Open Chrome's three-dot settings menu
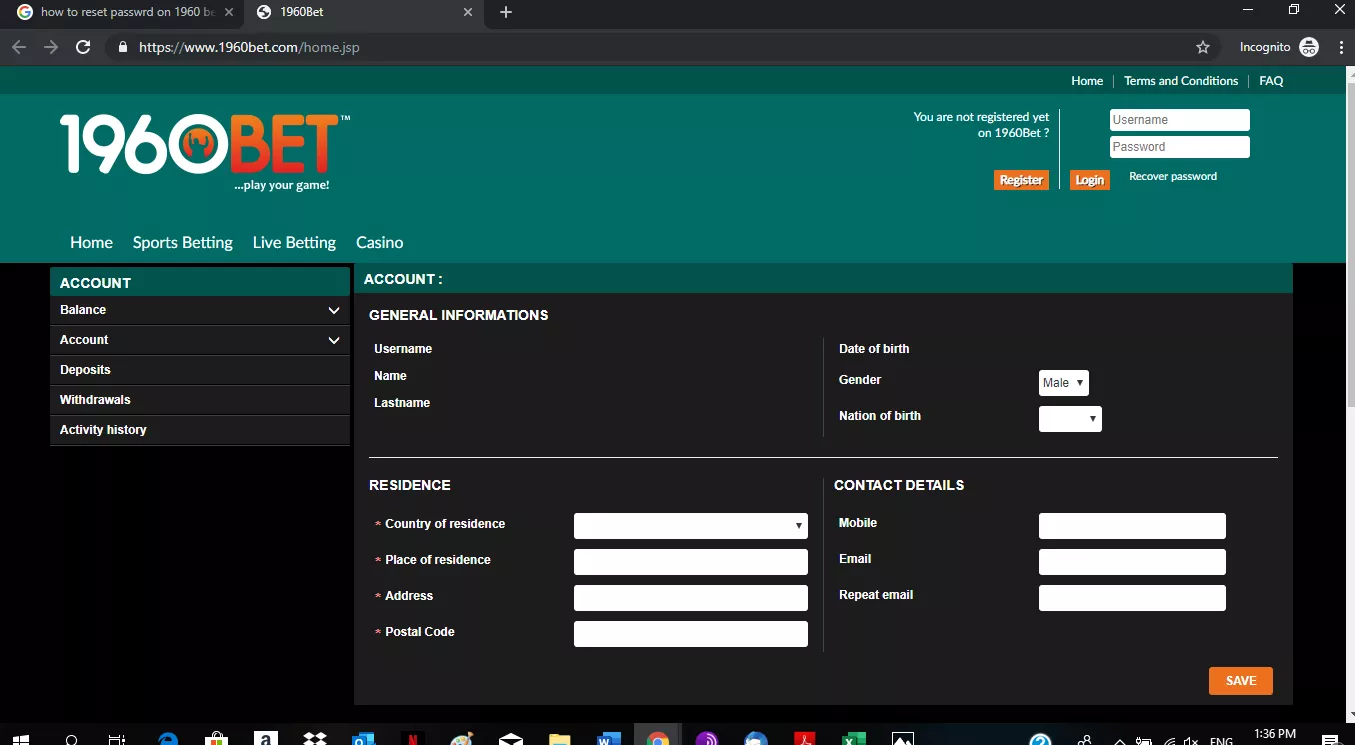This screenshot has height=745, width=1355. point(1341,47)
